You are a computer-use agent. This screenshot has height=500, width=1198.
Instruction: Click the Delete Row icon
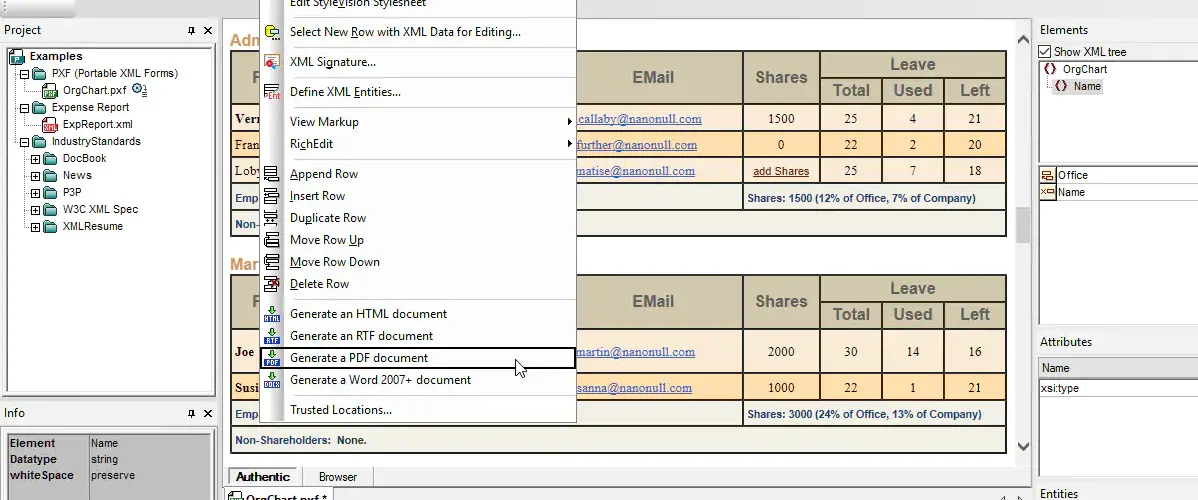click(271, 284)
